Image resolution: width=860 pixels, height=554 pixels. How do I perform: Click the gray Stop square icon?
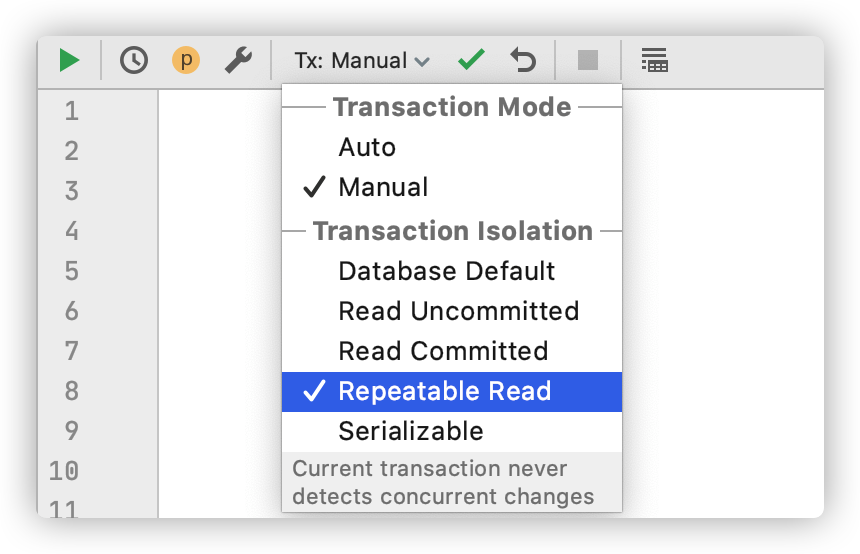(x=588, y=60)
